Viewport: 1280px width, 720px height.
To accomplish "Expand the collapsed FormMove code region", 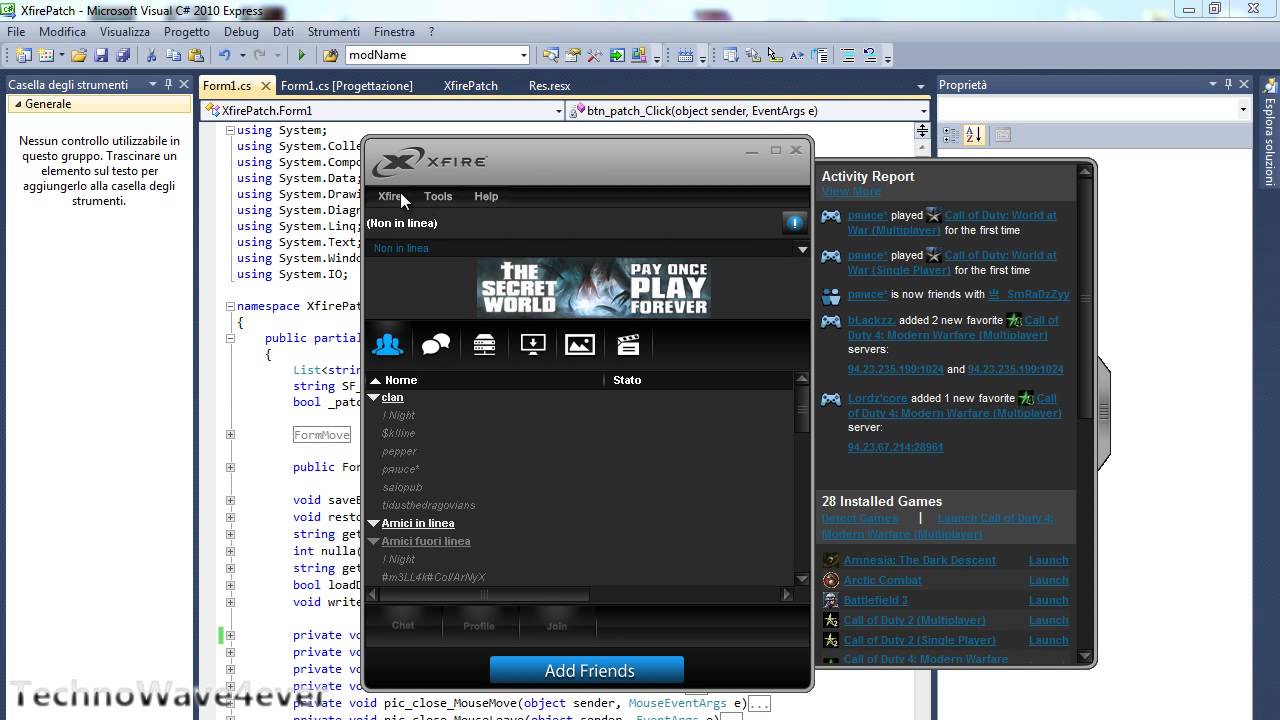I will (230, 435).
